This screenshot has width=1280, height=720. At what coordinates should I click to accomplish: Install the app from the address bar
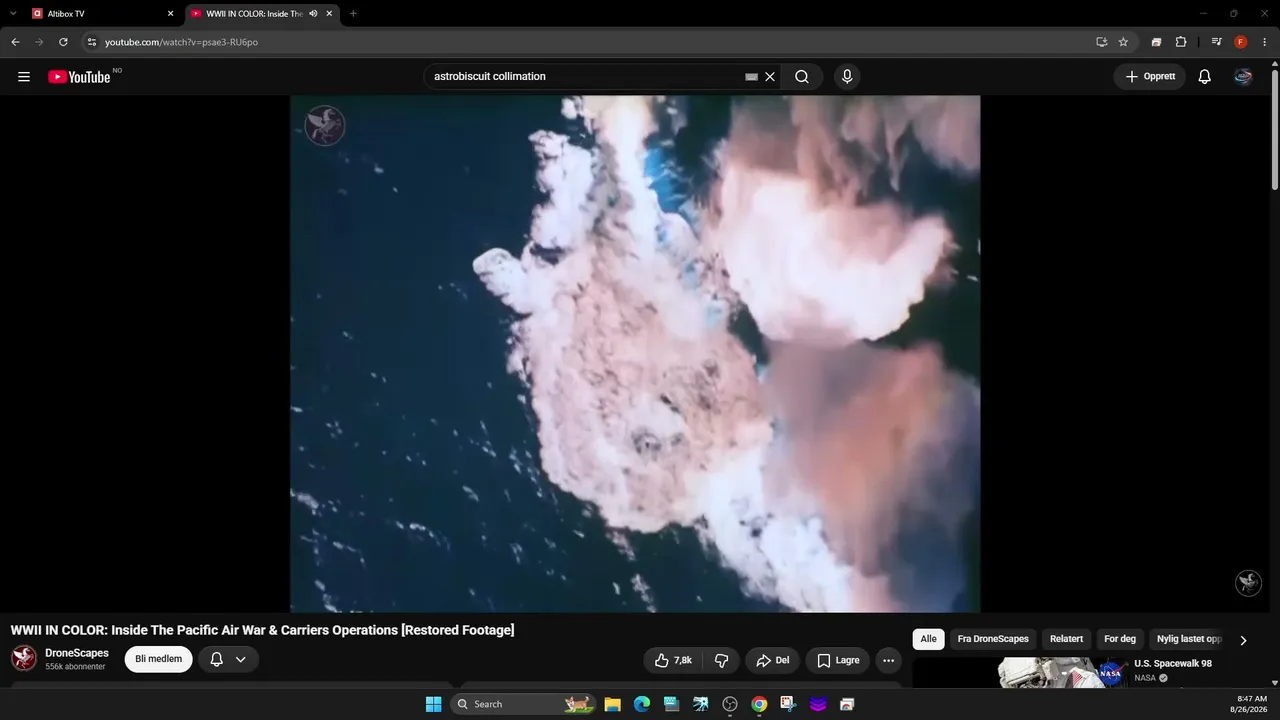[1101, 42]
